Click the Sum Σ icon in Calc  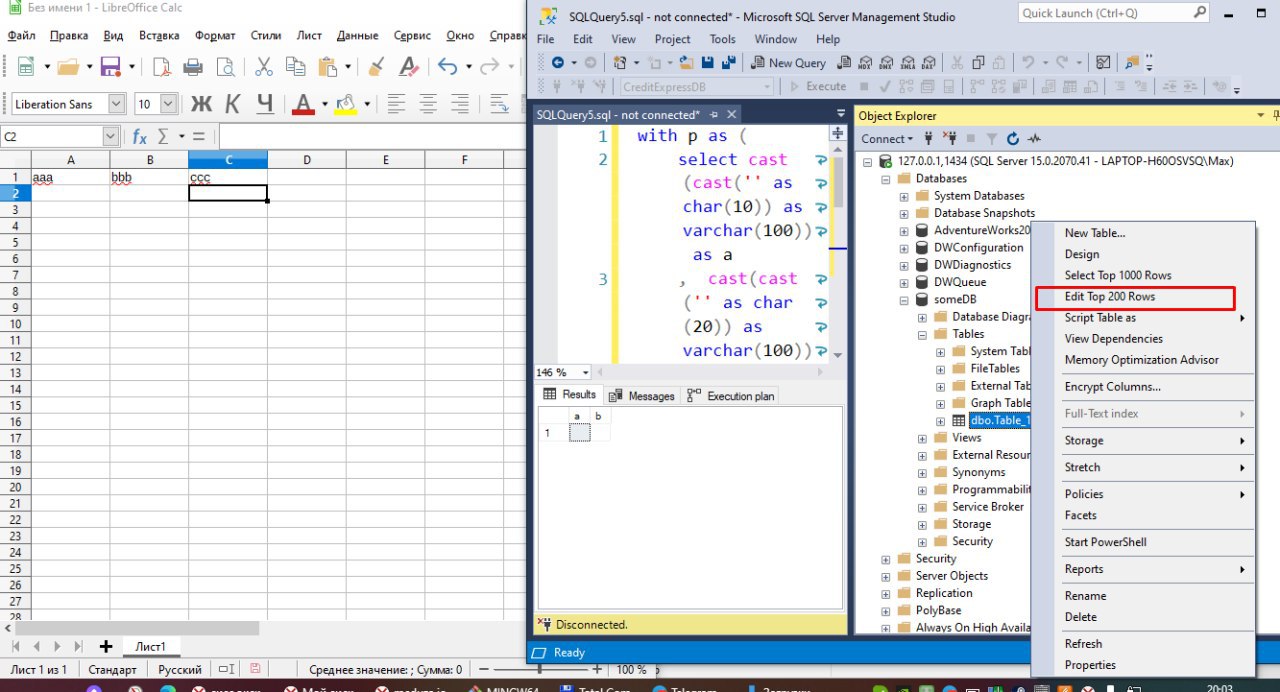(x=163, y=136)
